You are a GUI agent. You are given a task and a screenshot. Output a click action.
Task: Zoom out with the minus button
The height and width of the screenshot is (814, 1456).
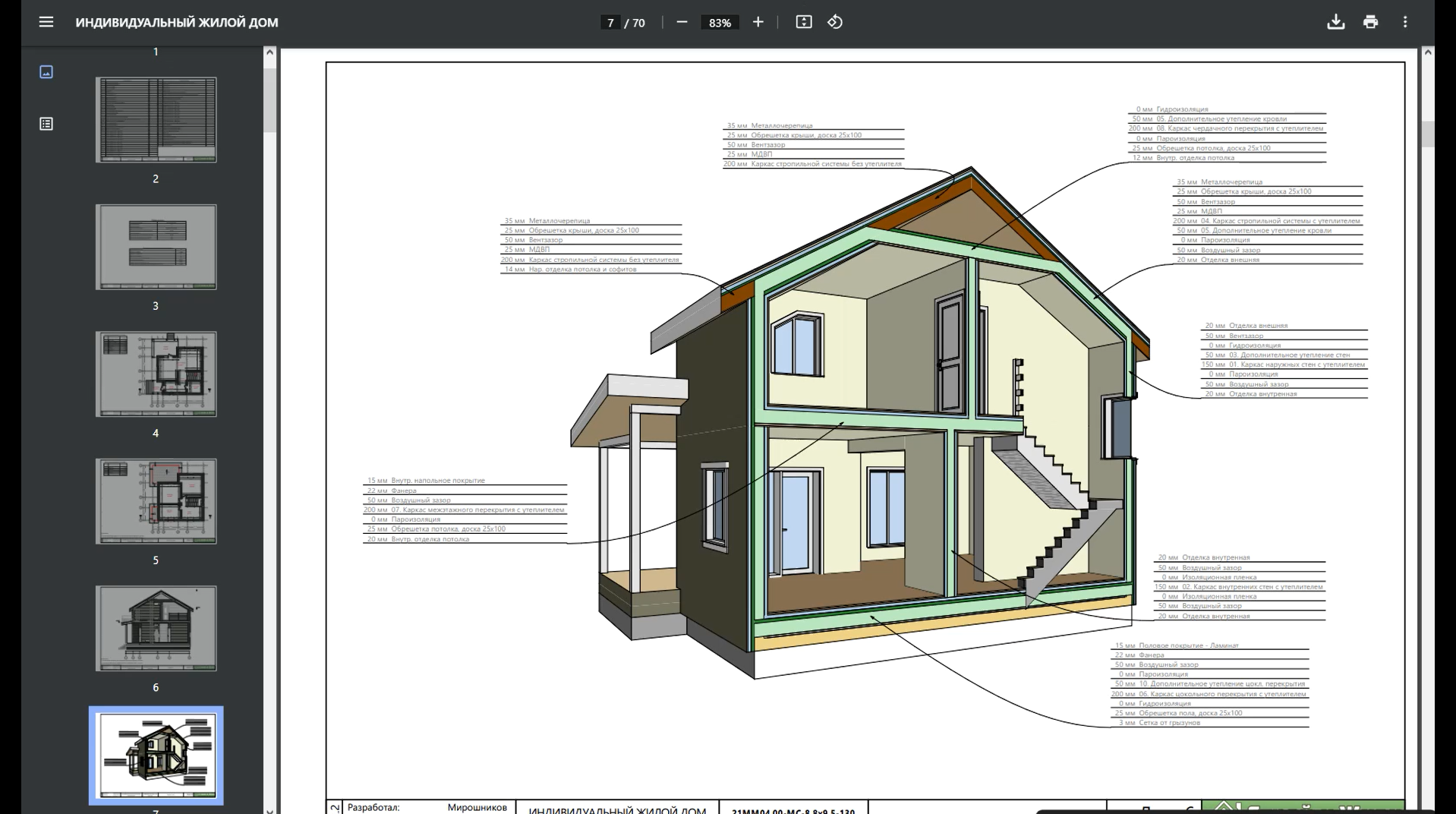682,22
